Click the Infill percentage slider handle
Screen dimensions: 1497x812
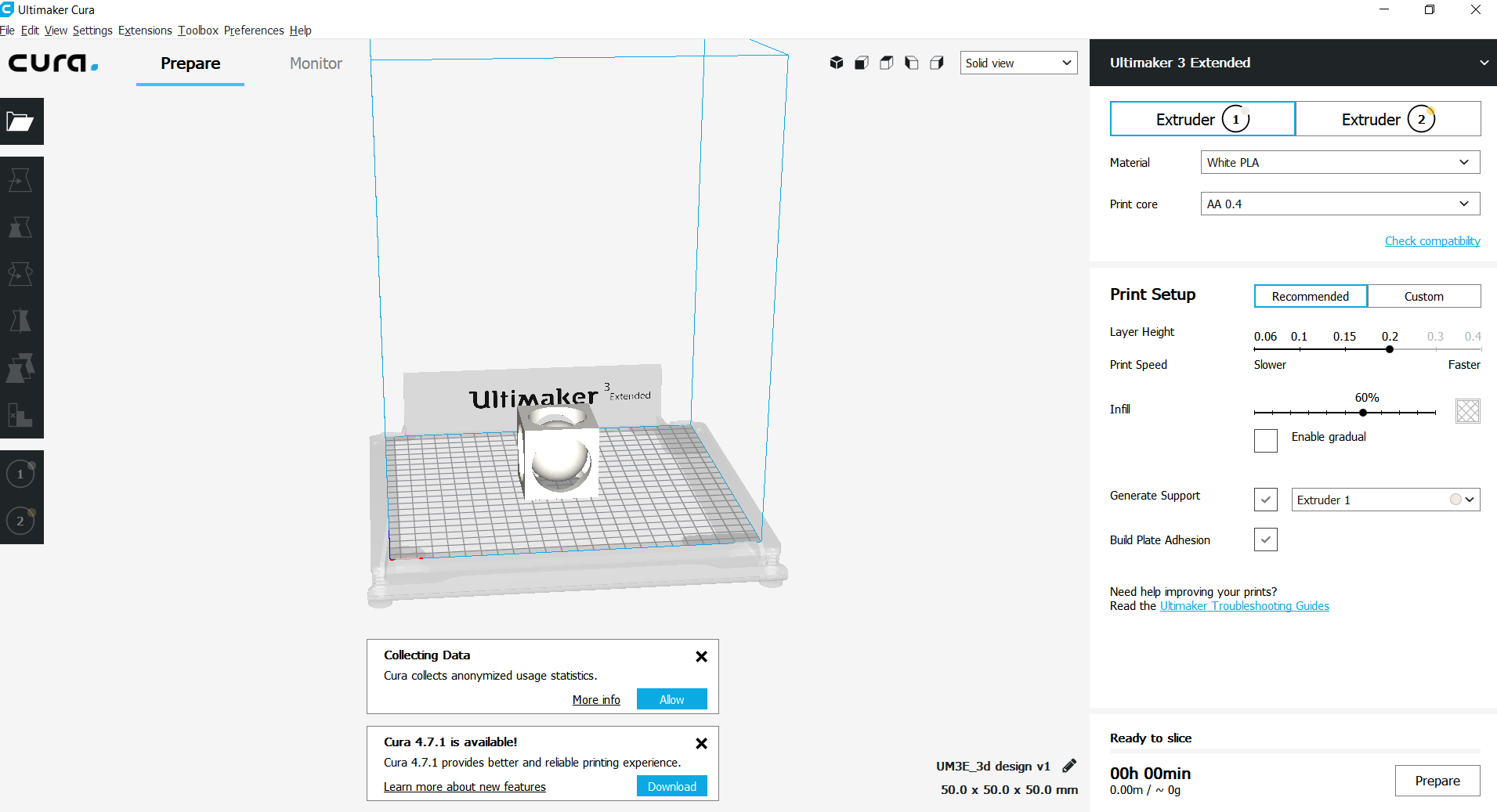tap(1363, 413)
